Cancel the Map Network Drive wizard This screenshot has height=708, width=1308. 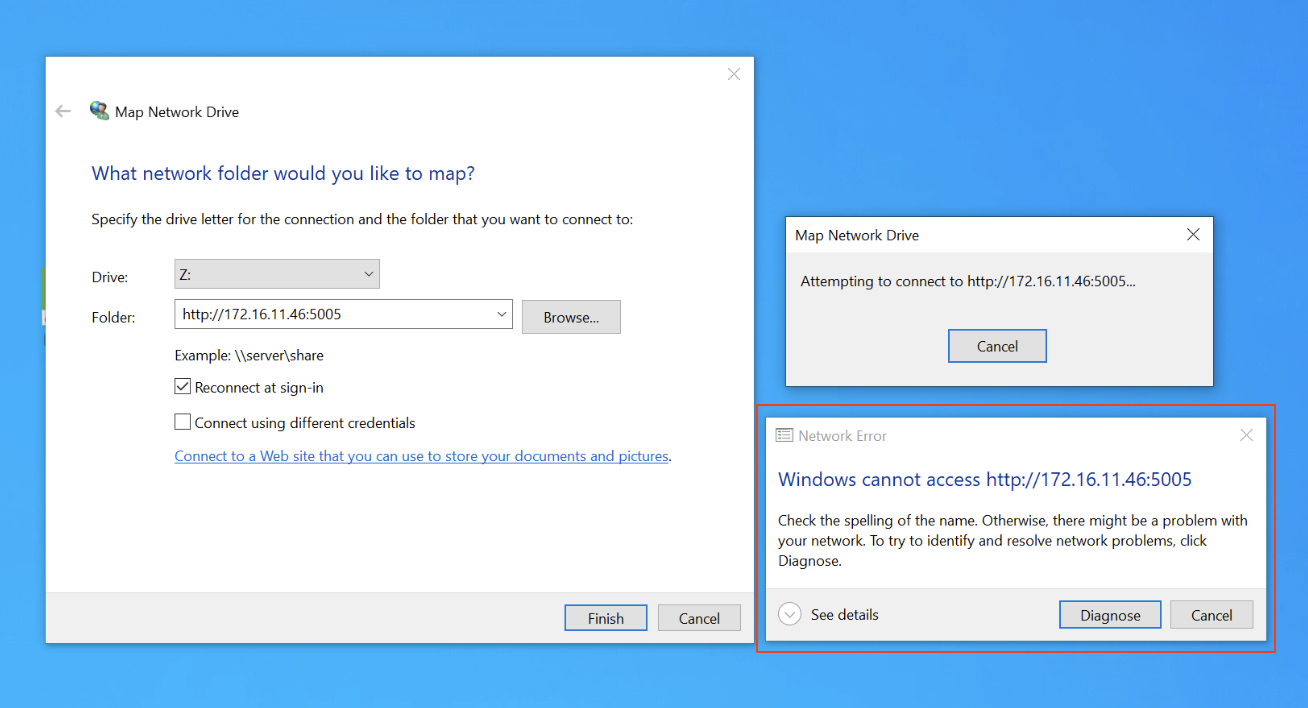(x=699, y=618)
